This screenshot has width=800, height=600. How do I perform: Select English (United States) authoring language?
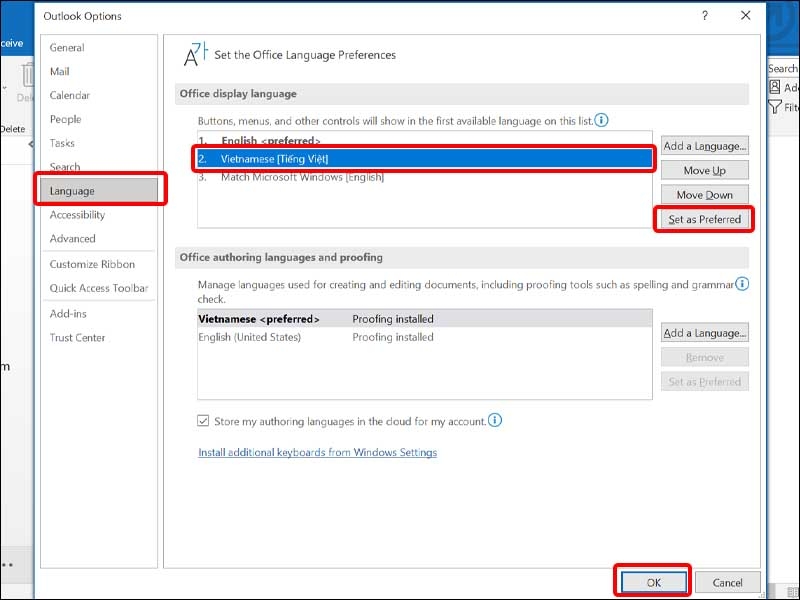424,337
